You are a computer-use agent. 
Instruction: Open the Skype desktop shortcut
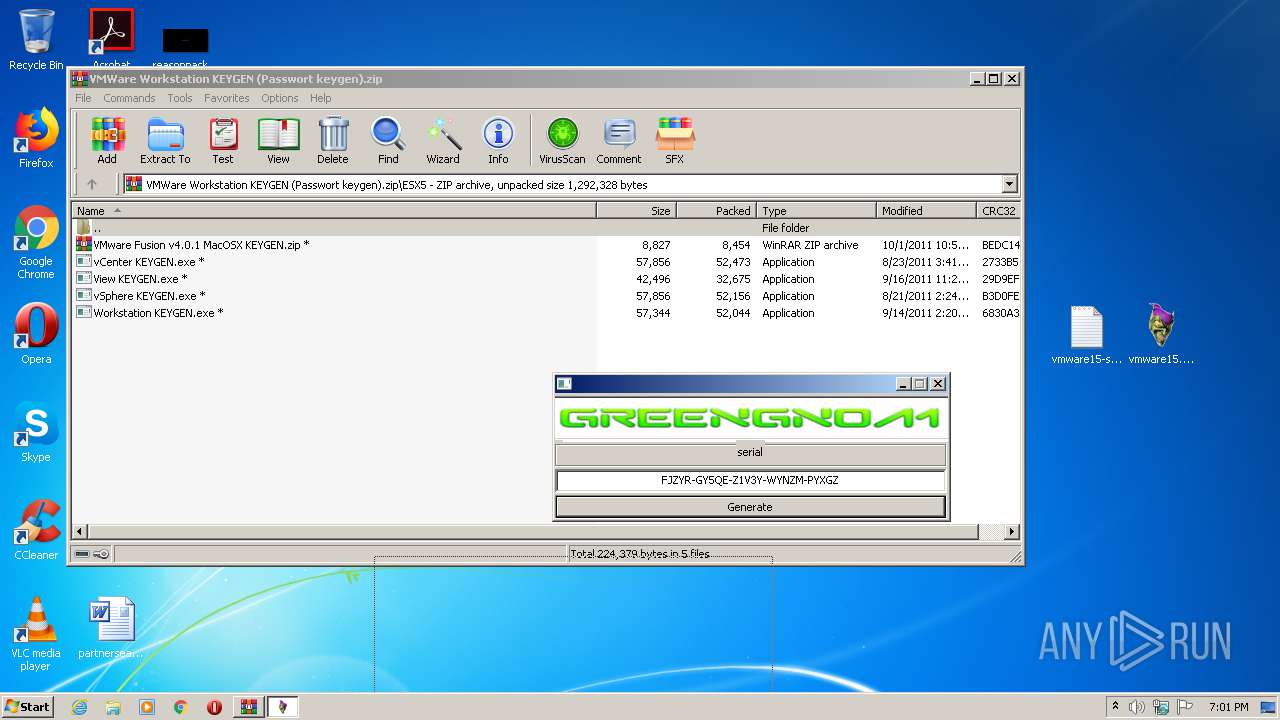(36, 432)
